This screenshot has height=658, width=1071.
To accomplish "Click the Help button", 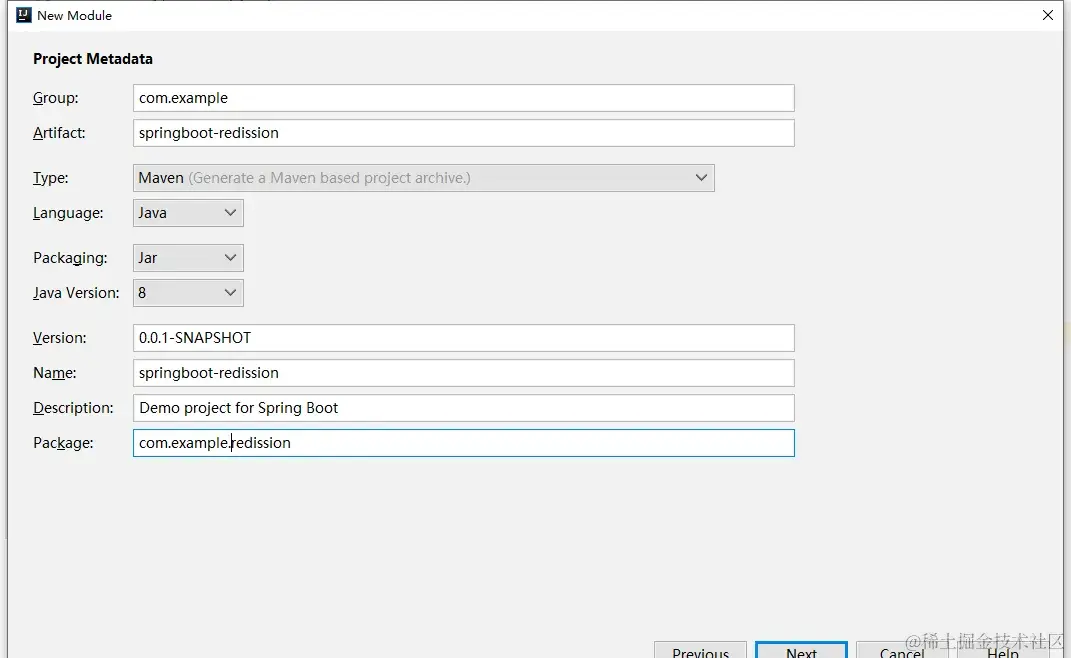I will pyautogui.click(x=1003, y=650).
